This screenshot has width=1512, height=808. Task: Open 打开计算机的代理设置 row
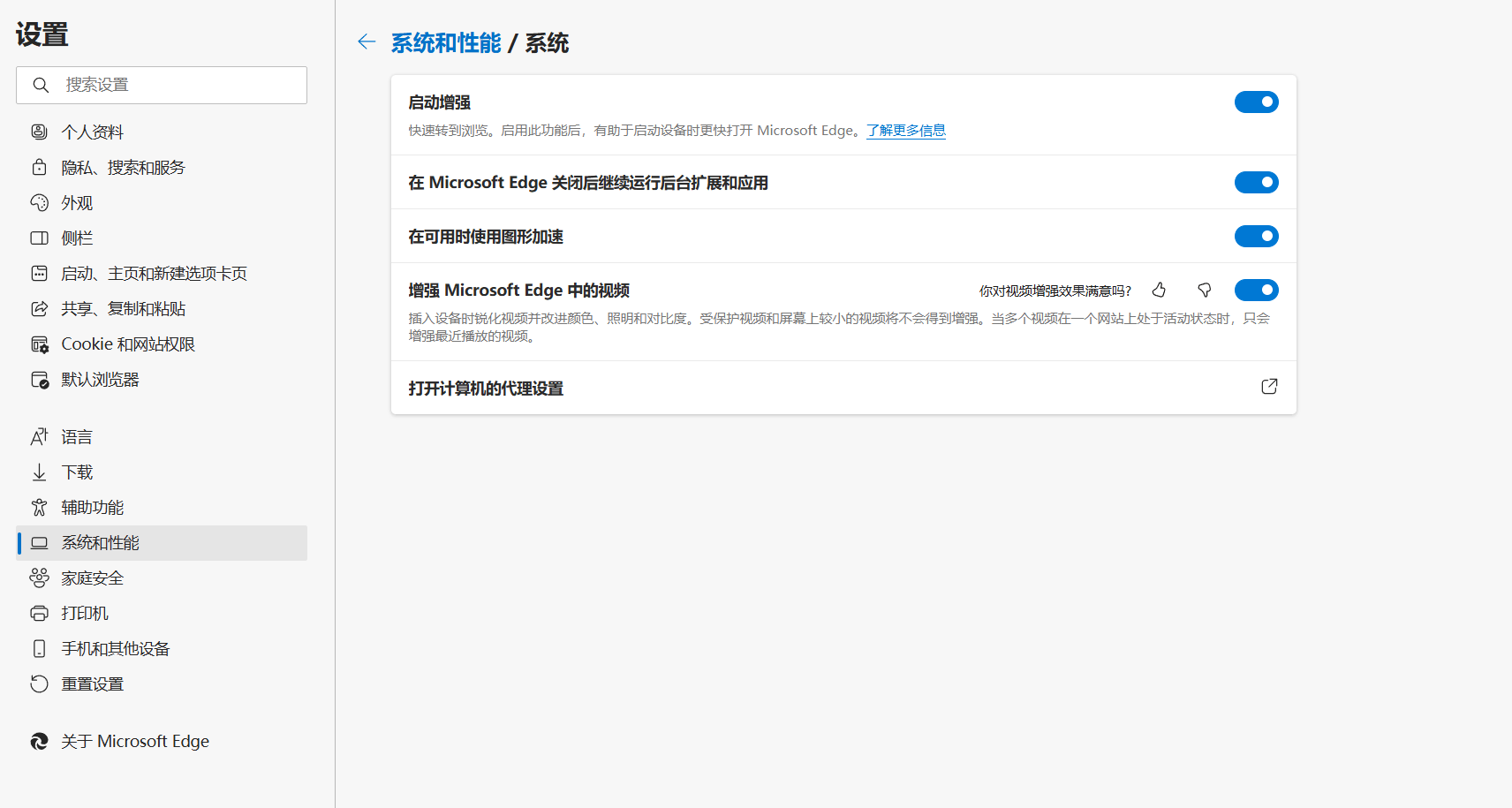point(843,388)
